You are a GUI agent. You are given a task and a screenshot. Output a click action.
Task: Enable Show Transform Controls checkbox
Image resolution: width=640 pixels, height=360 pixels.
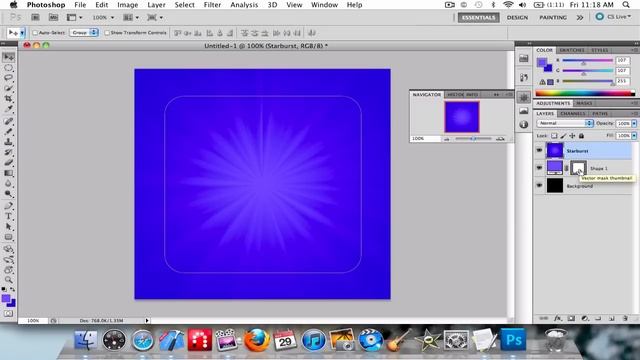tap(107, 33)
